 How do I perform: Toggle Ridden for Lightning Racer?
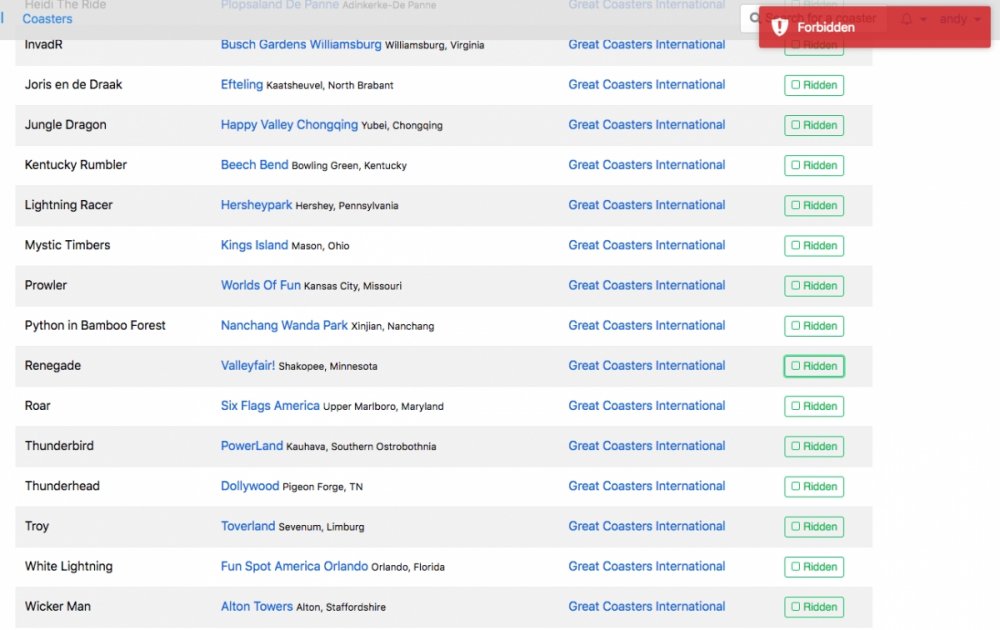814,206
